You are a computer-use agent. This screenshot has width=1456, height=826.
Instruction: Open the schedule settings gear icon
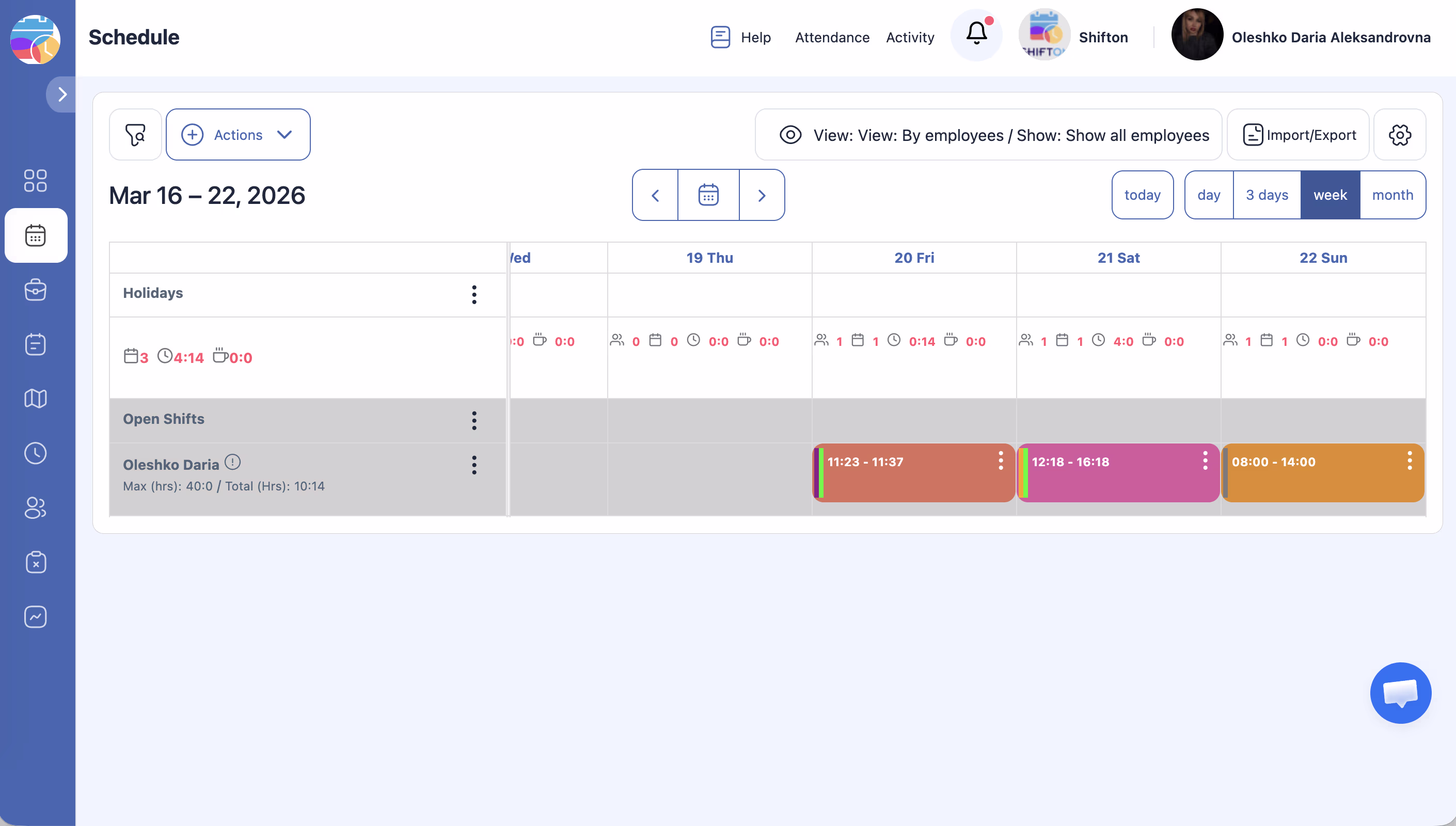point(1399,134)
